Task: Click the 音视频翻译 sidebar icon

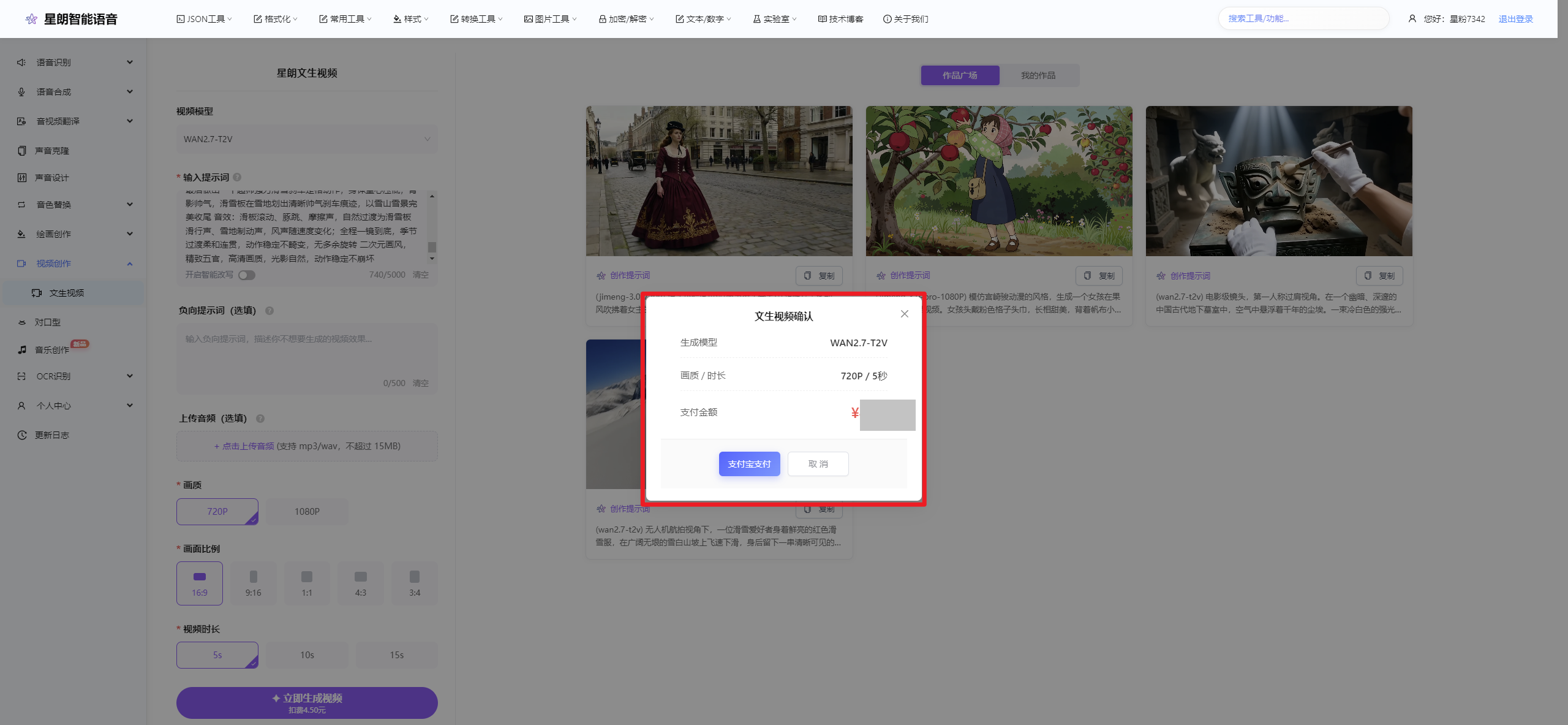Action: click(x=21, y=121)
